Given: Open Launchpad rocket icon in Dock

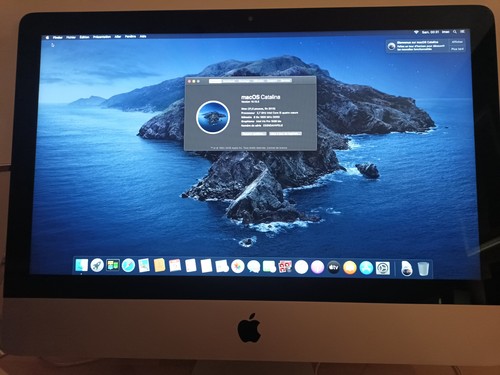Looking at the screenshot, I should click(x=97, y=265).
